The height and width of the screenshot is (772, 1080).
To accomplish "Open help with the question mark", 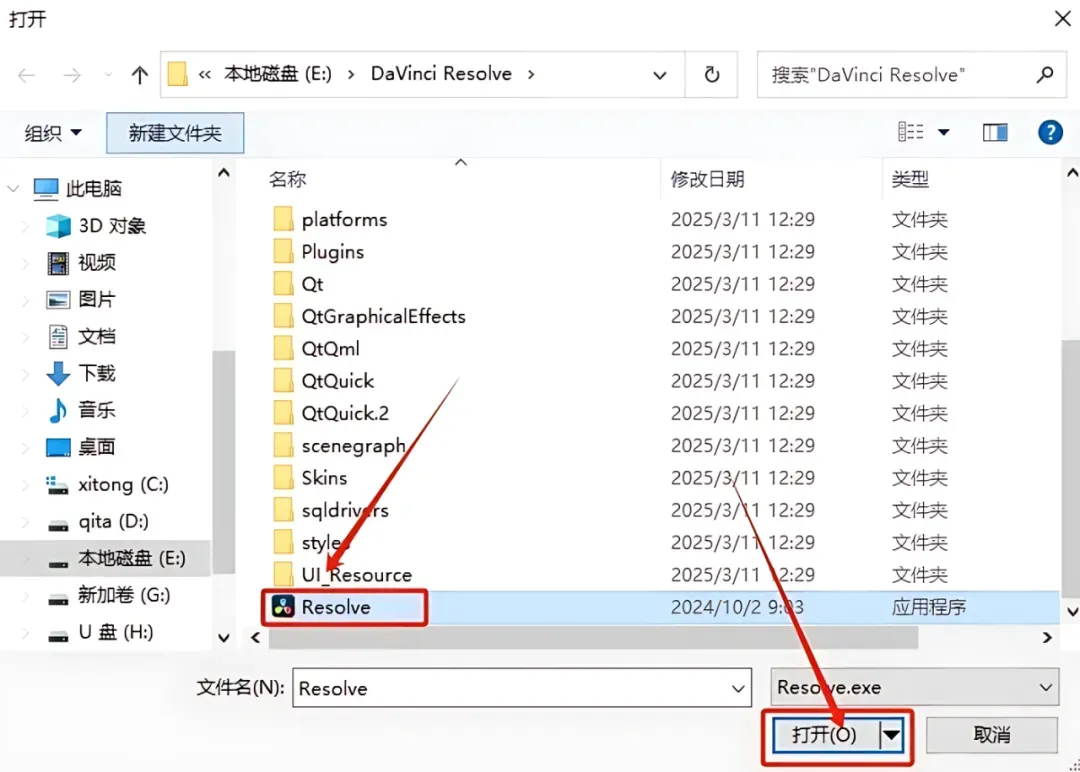I will pyautogui.click(x=1050, y=132).
